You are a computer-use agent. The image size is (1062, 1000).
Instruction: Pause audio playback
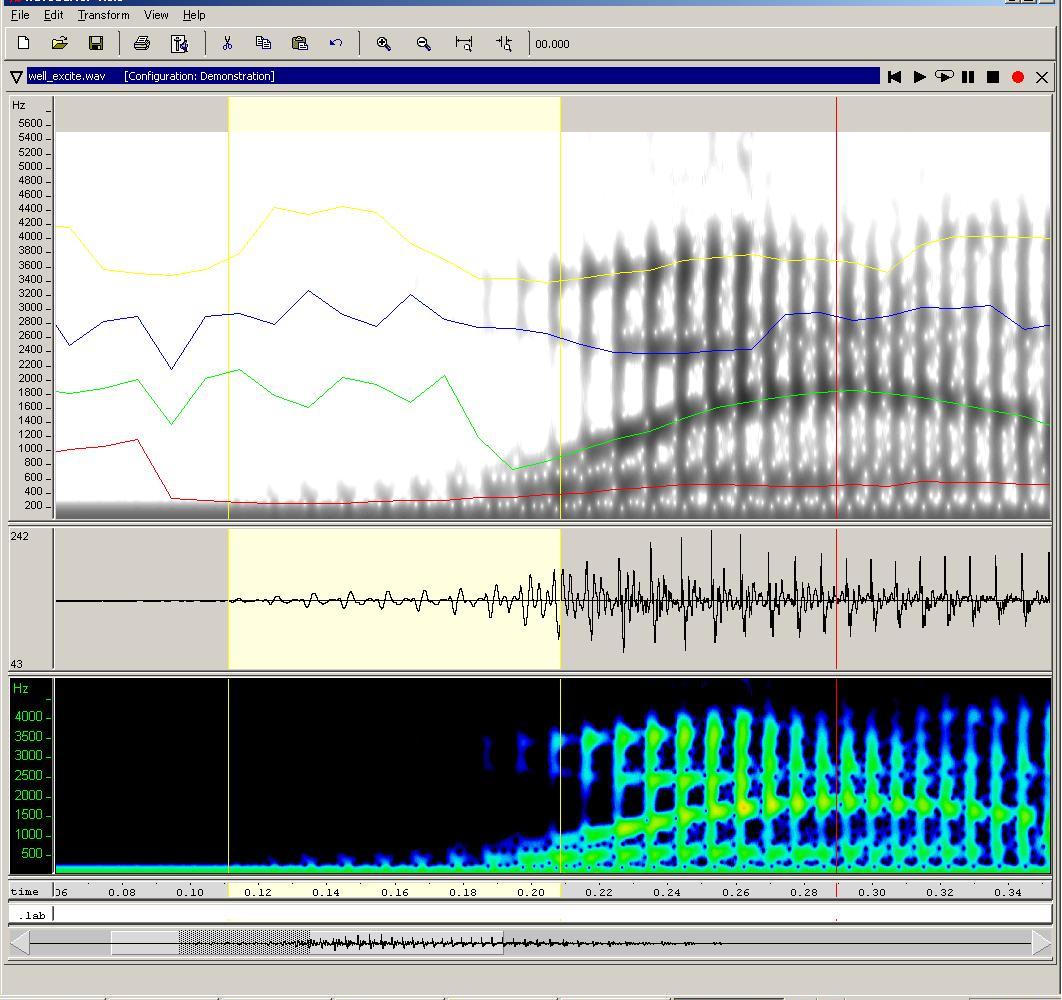point(968,76)
